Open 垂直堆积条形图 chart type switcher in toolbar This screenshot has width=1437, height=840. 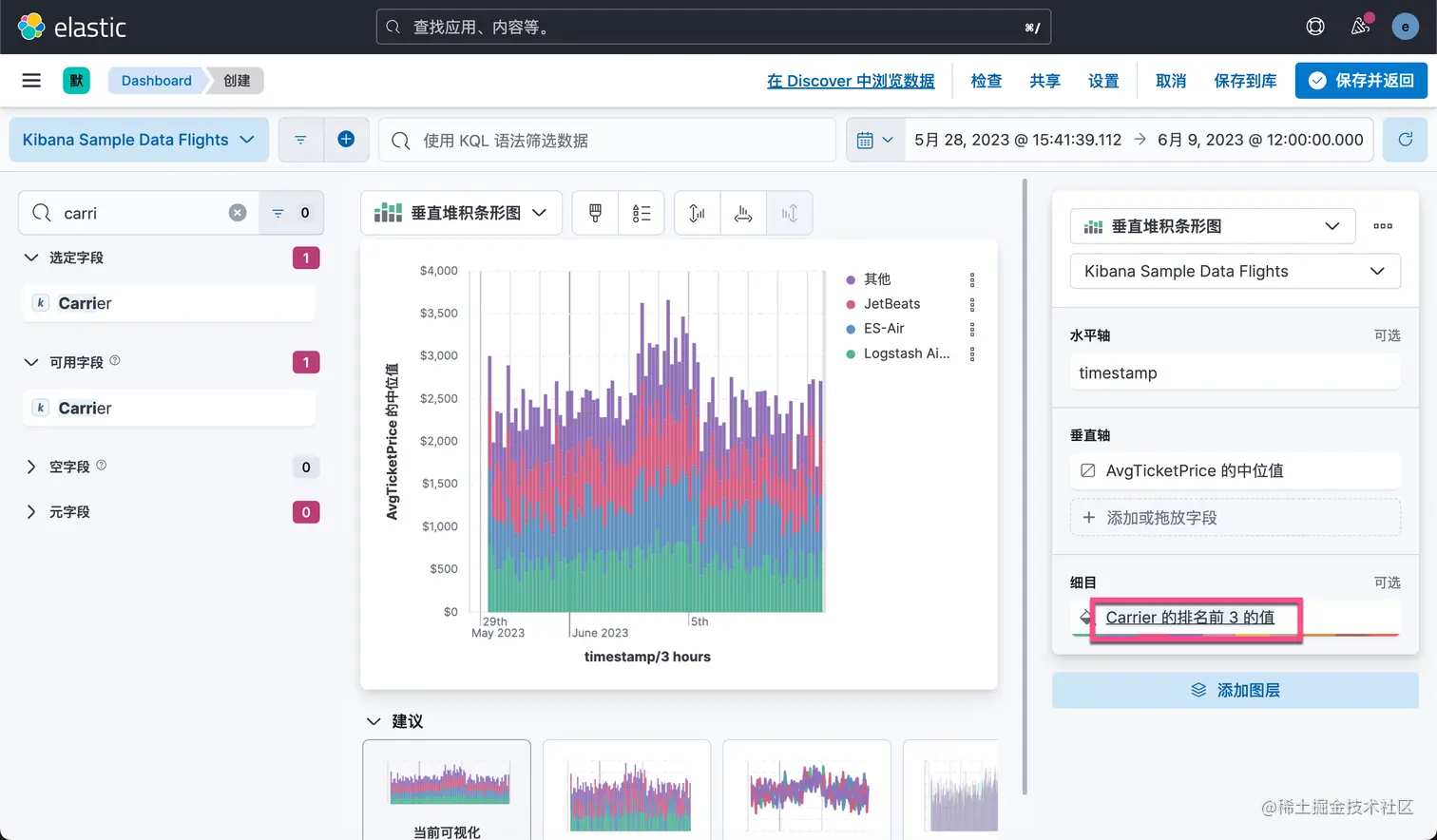[x=461, y=213]
